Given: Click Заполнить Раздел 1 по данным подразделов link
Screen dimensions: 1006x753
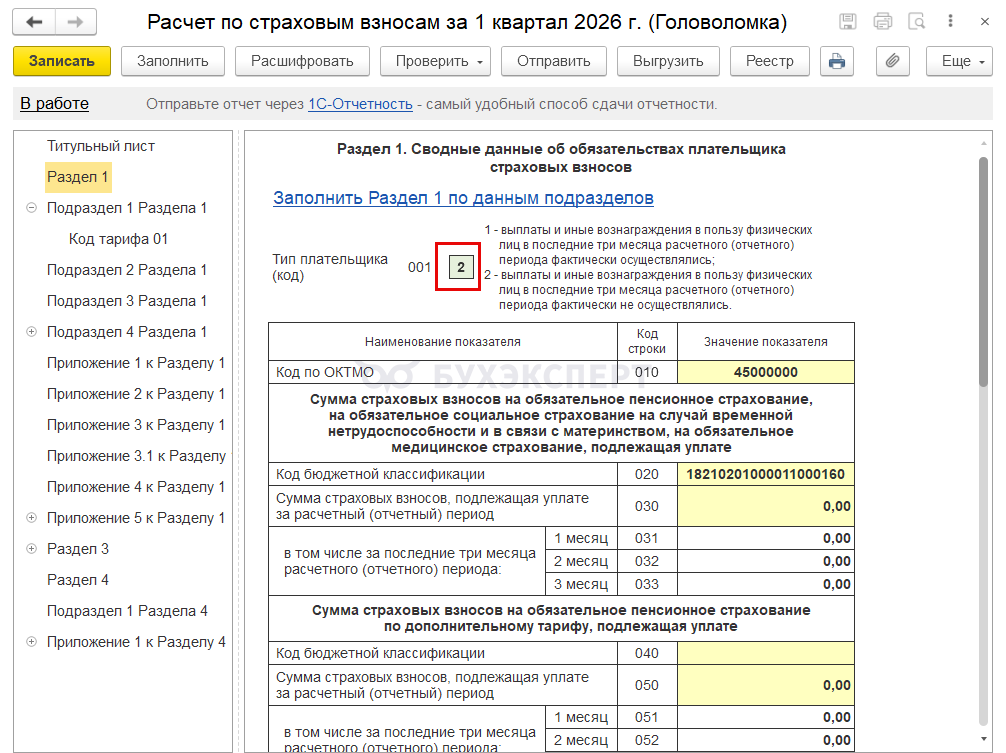Looking at the screenshot, I should point(463,198).
